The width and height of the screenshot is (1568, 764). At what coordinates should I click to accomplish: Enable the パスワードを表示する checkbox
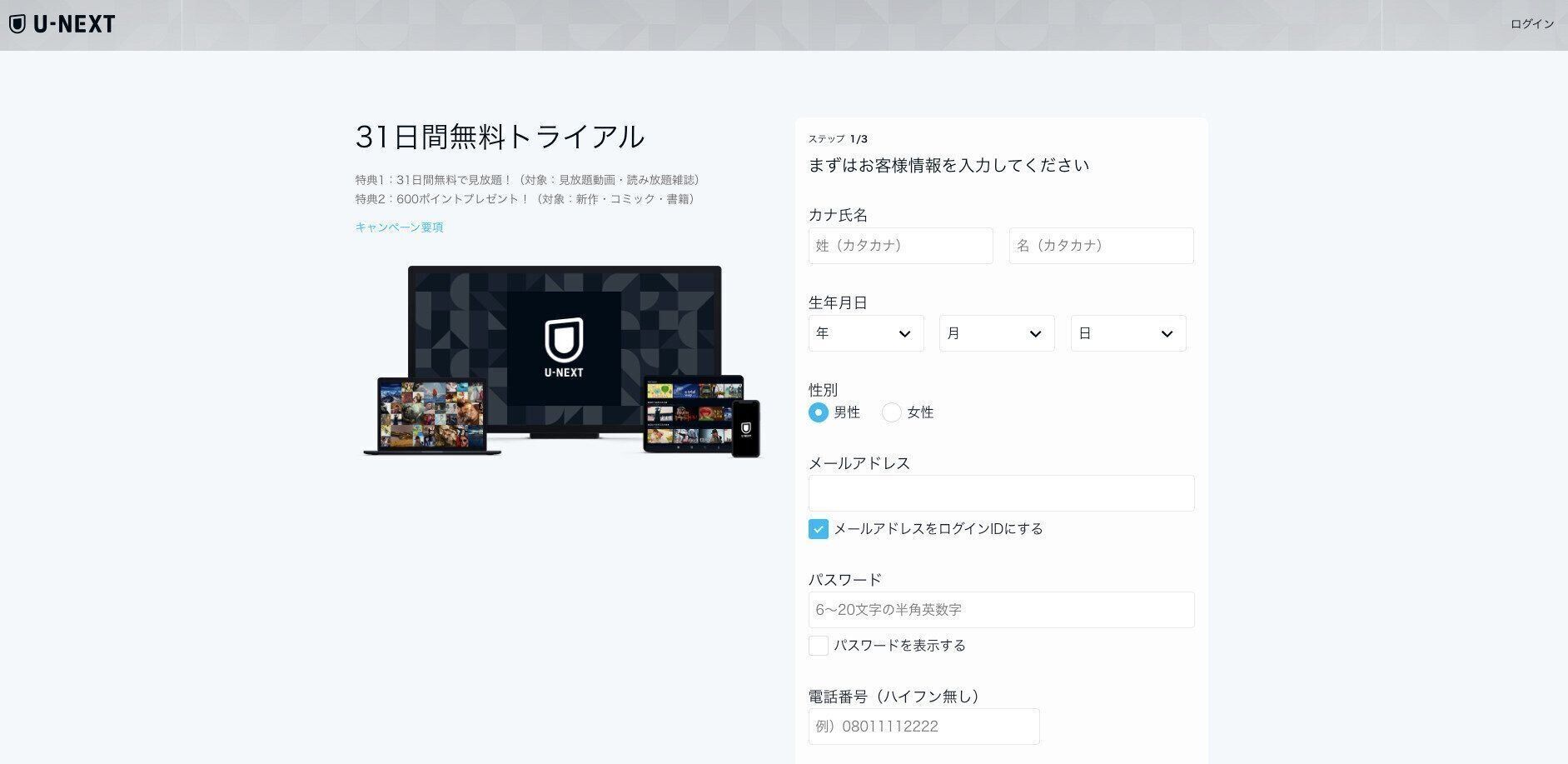click(x=817, y=645)
